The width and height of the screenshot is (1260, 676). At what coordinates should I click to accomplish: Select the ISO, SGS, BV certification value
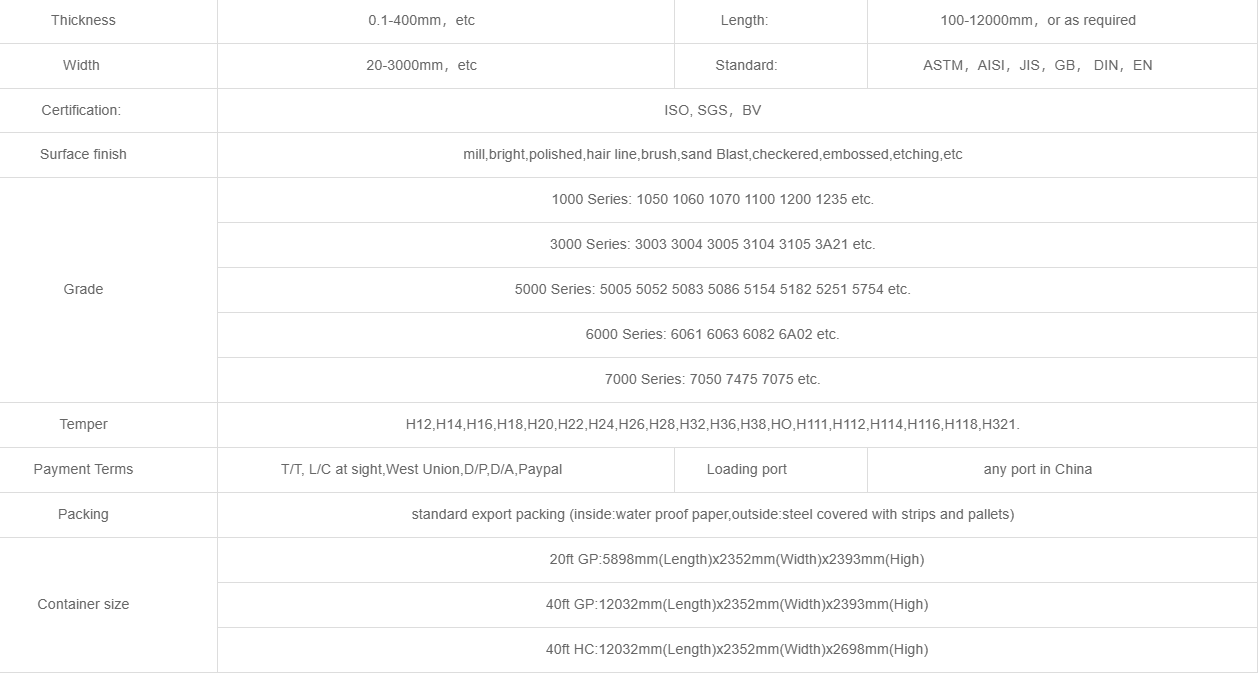tap(712, 110)
